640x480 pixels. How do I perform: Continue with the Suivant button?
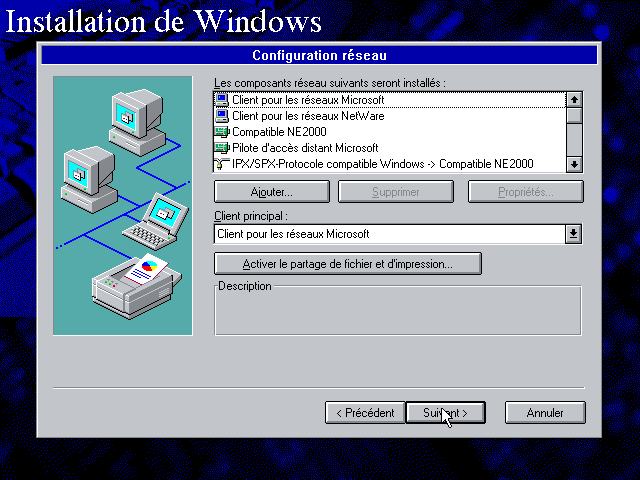click(x=446, y=413)
